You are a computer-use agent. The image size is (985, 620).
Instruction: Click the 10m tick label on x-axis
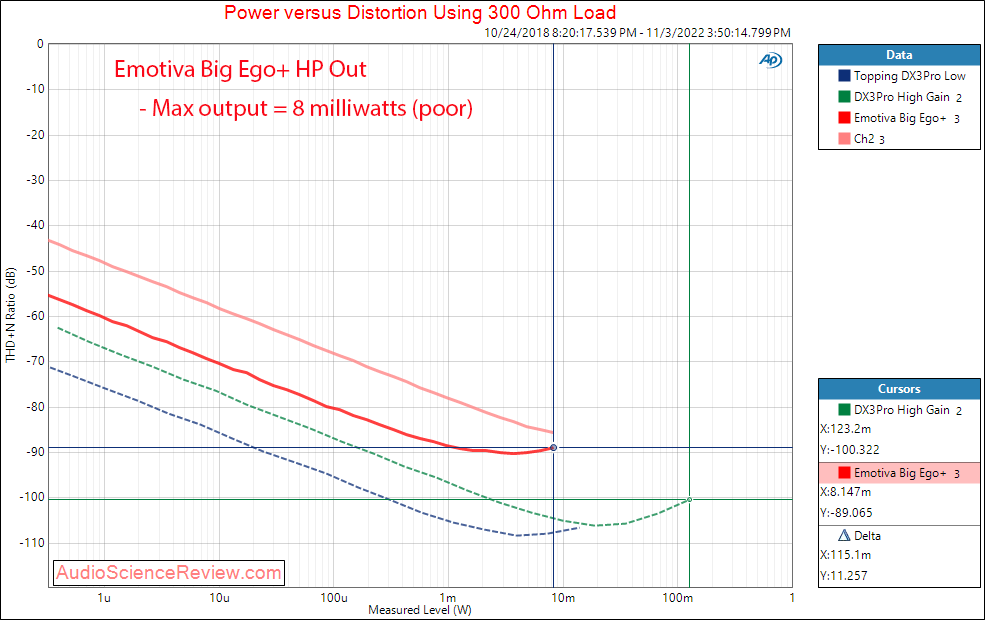563,597
